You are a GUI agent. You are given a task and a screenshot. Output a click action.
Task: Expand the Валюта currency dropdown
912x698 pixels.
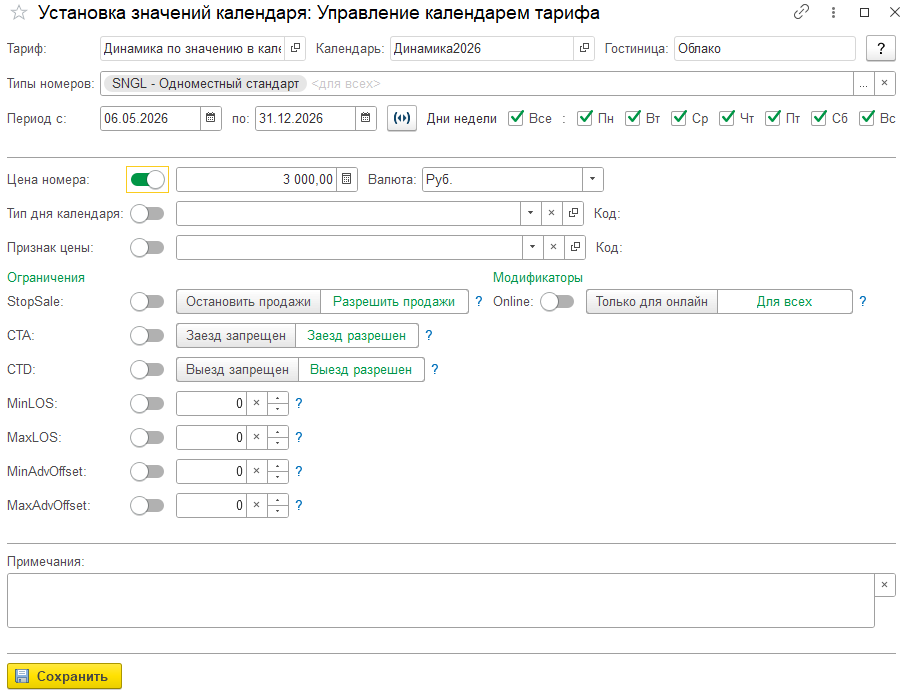point(592,179)
